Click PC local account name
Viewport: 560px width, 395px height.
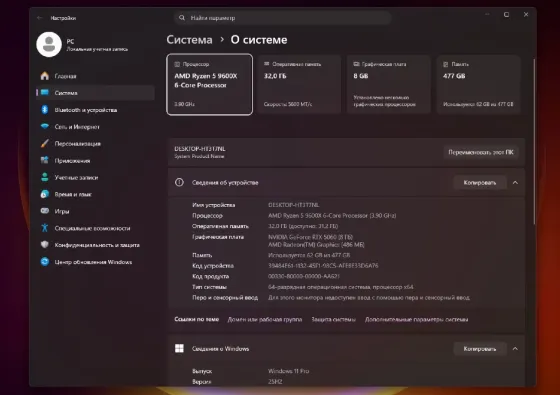(x=70, y=41)
